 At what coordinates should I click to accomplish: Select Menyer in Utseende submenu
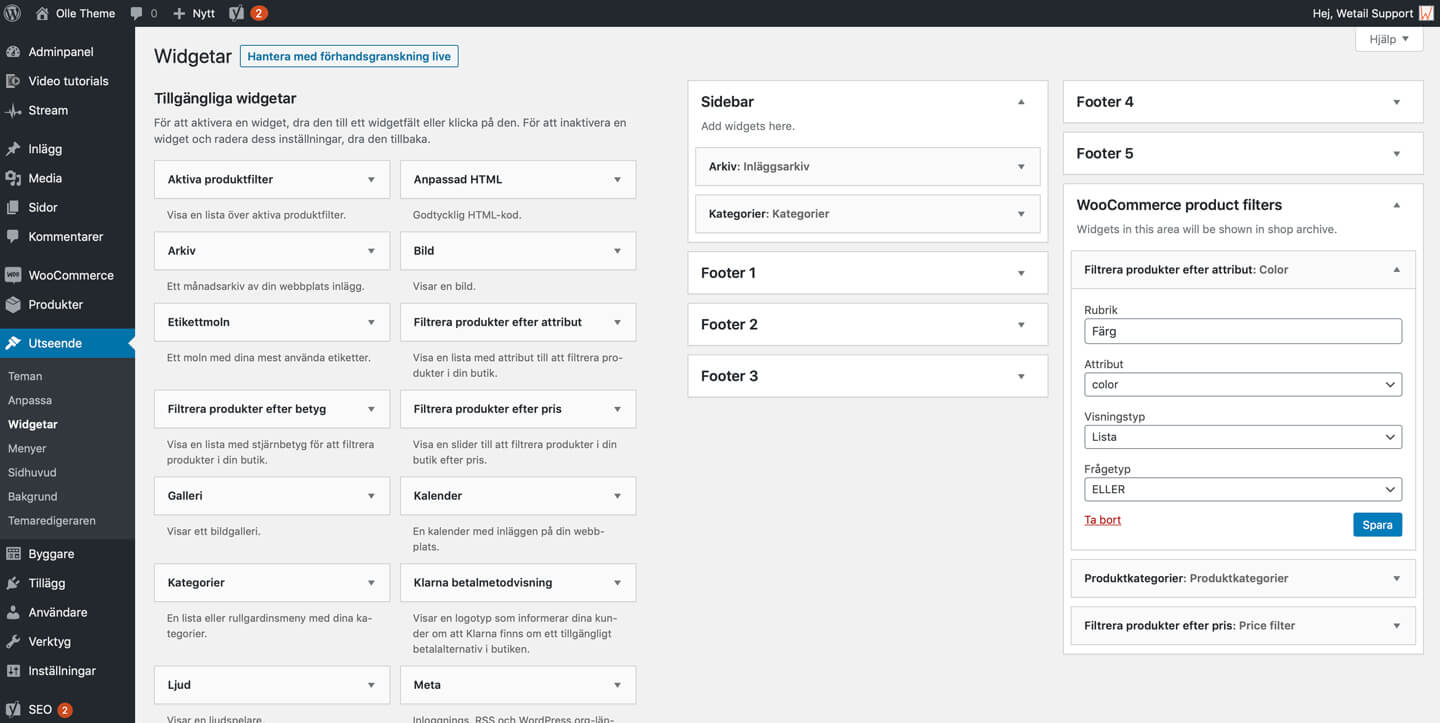(x=27, y=448)
